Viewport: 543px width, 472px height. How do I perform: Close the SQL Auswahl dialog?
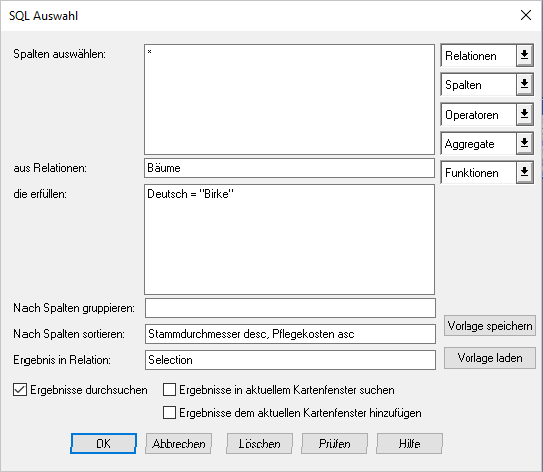tap(526, 15)
